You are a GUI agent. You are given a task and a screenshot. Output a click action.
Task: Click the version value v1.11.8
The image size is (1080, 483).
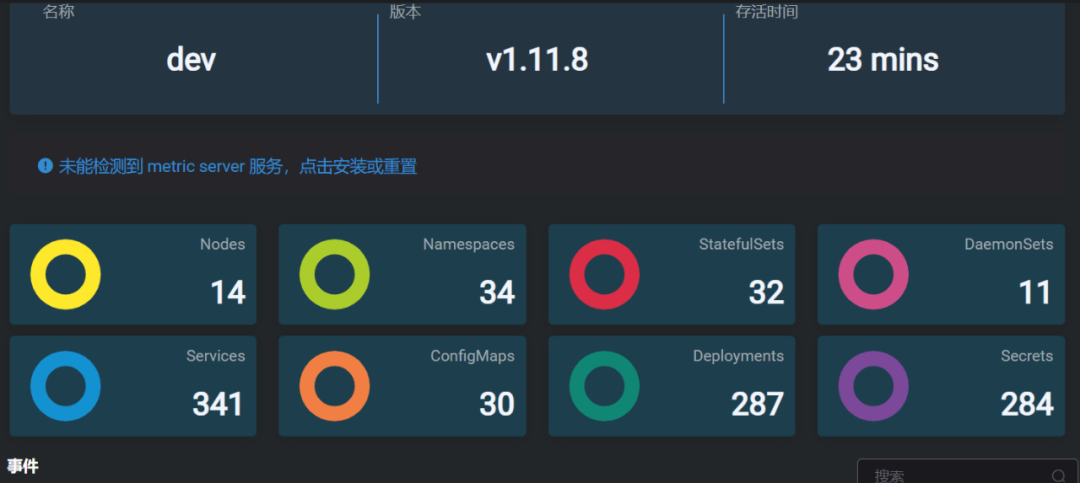click(x=537, y=60)
